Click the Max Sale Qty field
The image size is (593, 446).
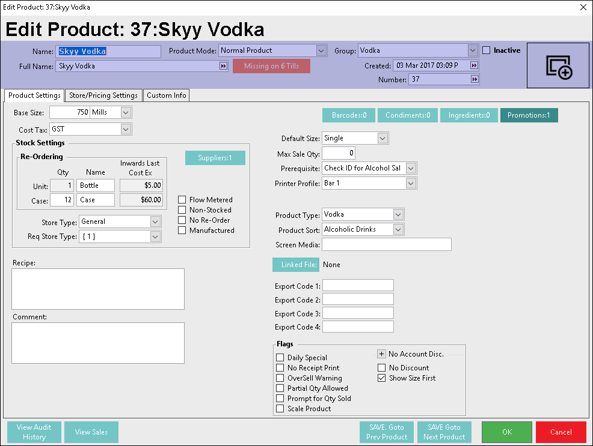point(338,153)
